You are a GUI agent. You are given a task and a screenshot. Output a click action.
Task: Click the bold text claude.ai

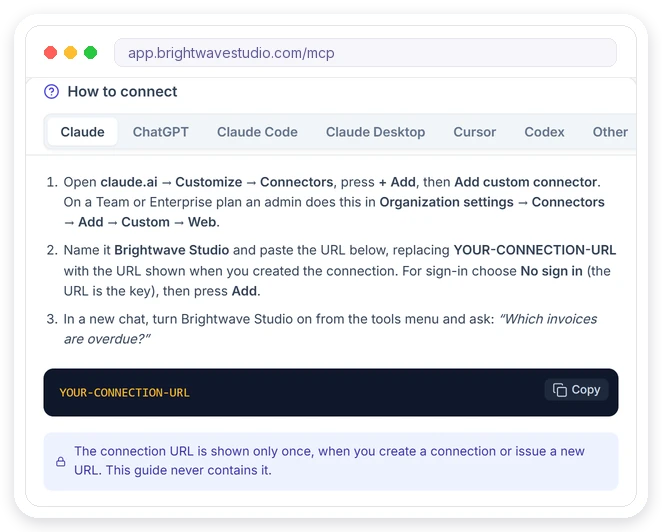tap(129, 182)
